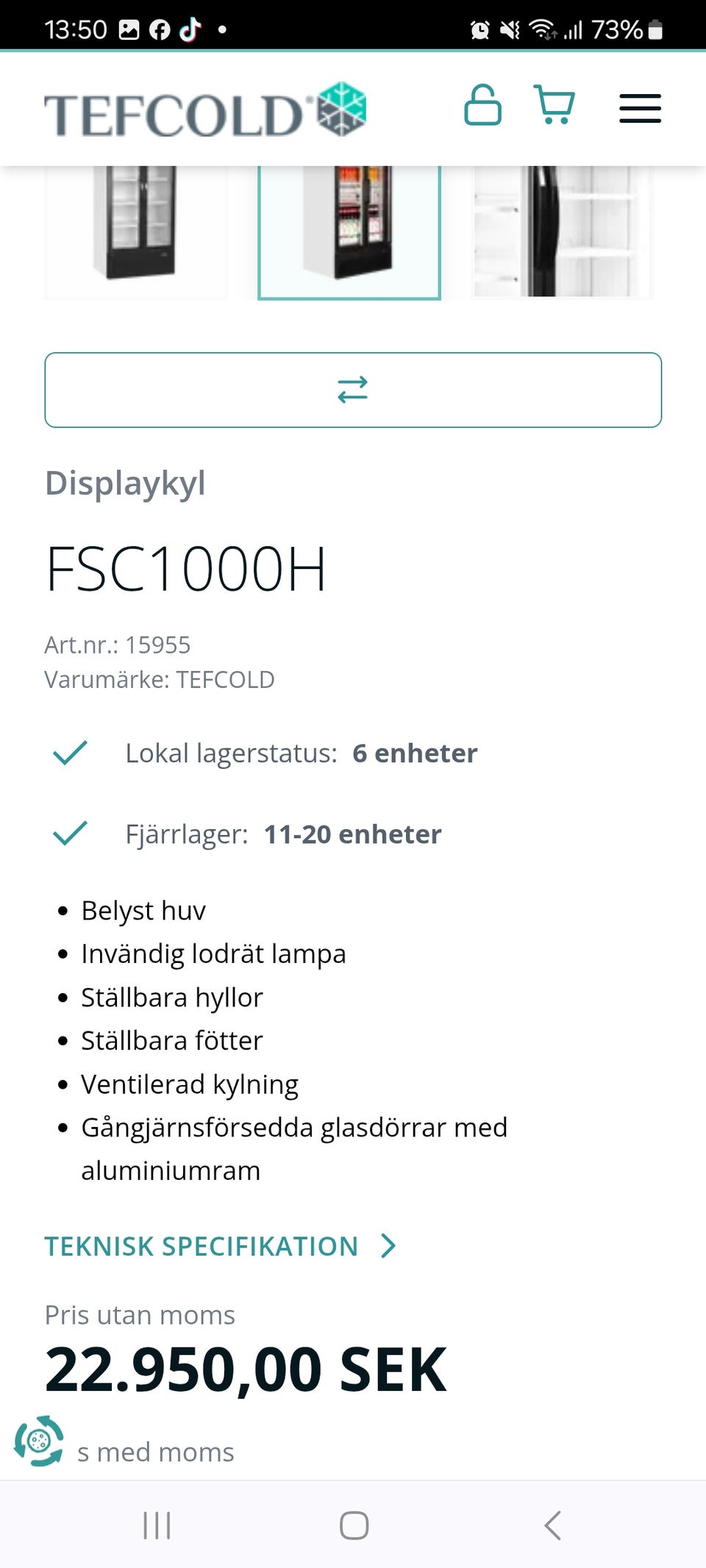The width and height of the screenshot is (706, 1568).
Task: Open the Teknisk Specifikation link
Action: 202,1246
